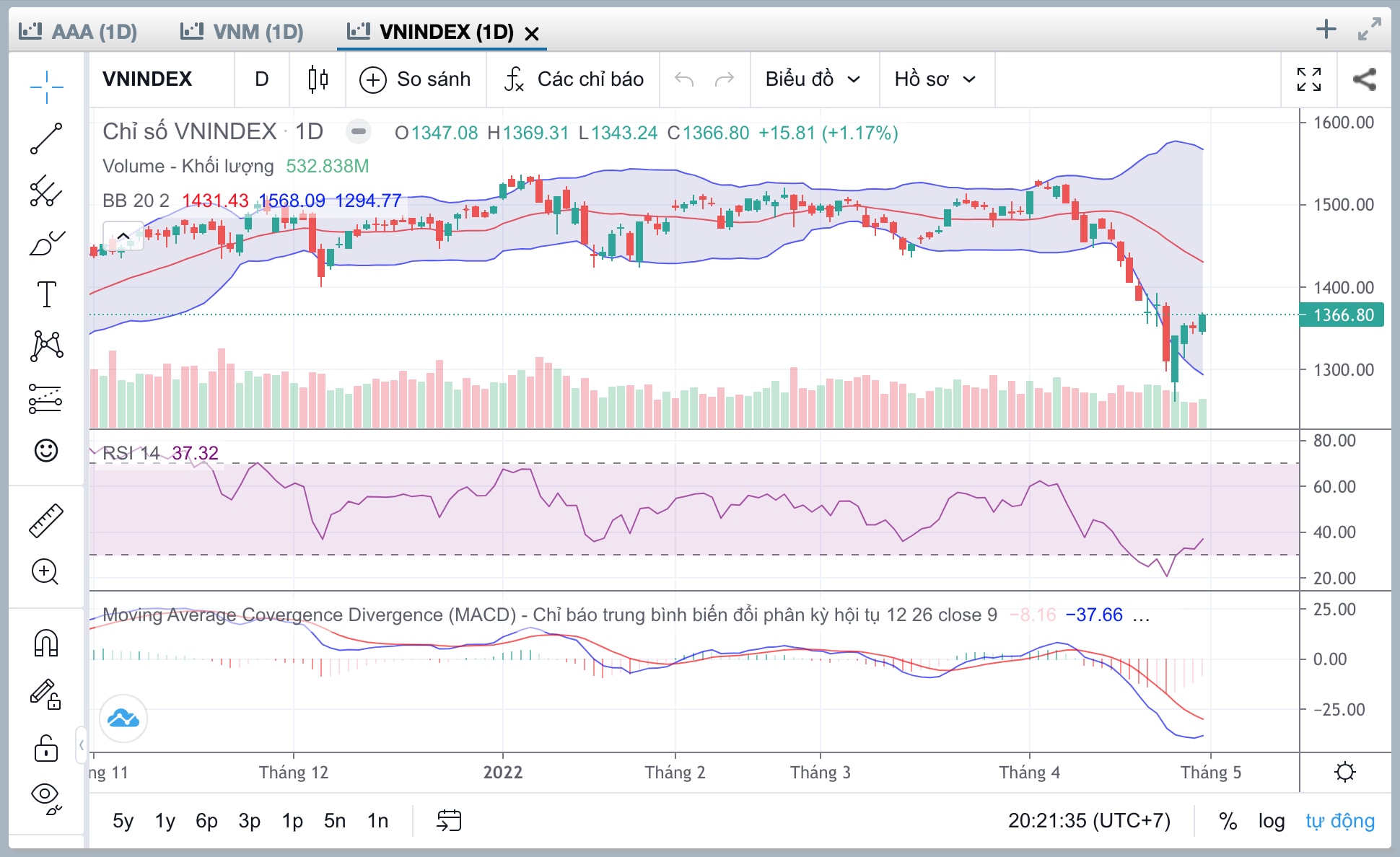Click the Volume - Khối lượng legend
This screenshot has width=1400, height=857.
point(188,166)
